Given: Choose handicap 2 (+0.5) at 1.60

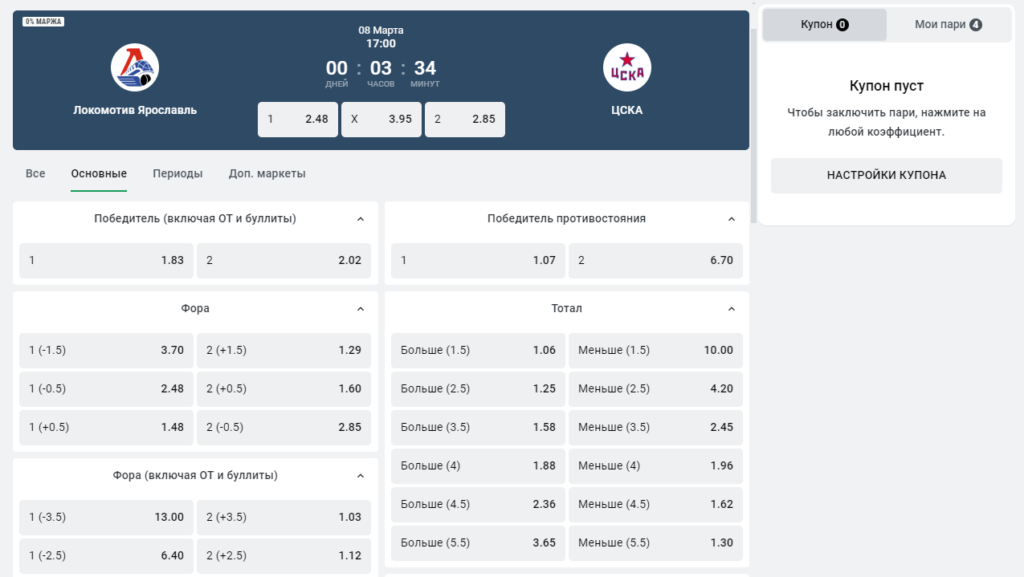Looking at the screenshot, I should pyautogui.click(x=284, y=389).
